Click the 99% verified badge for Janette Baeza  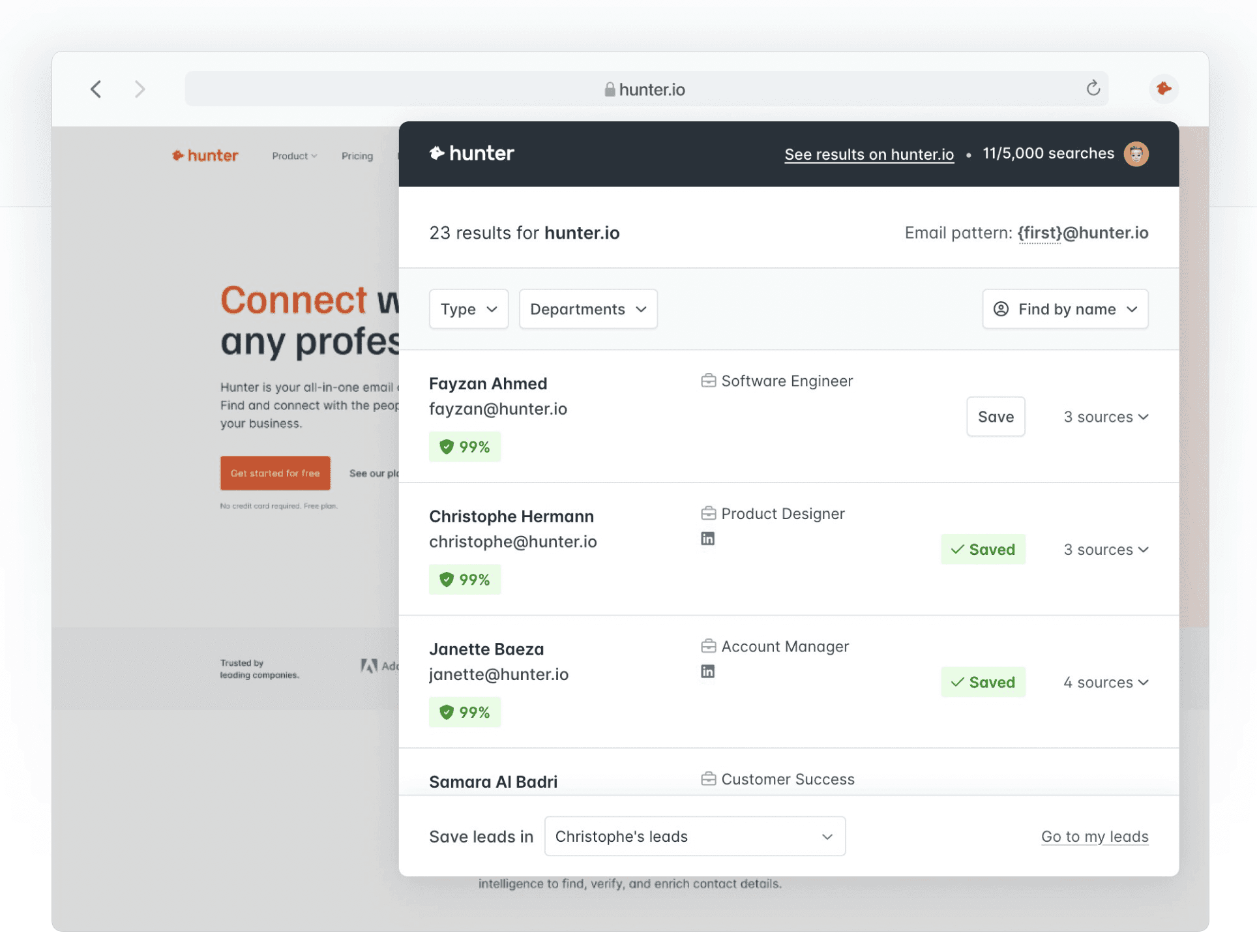(x=465, y=712)
